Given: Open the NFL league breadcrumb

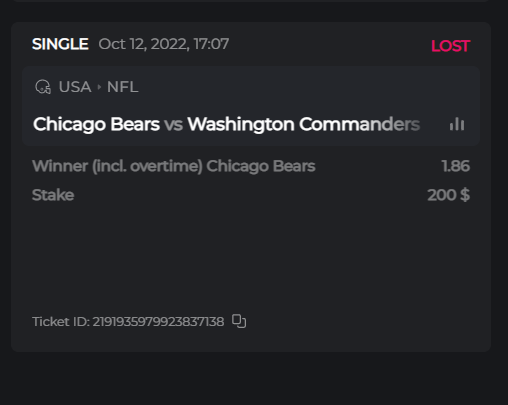Looking at the screenshot, I should click(122, 87).
